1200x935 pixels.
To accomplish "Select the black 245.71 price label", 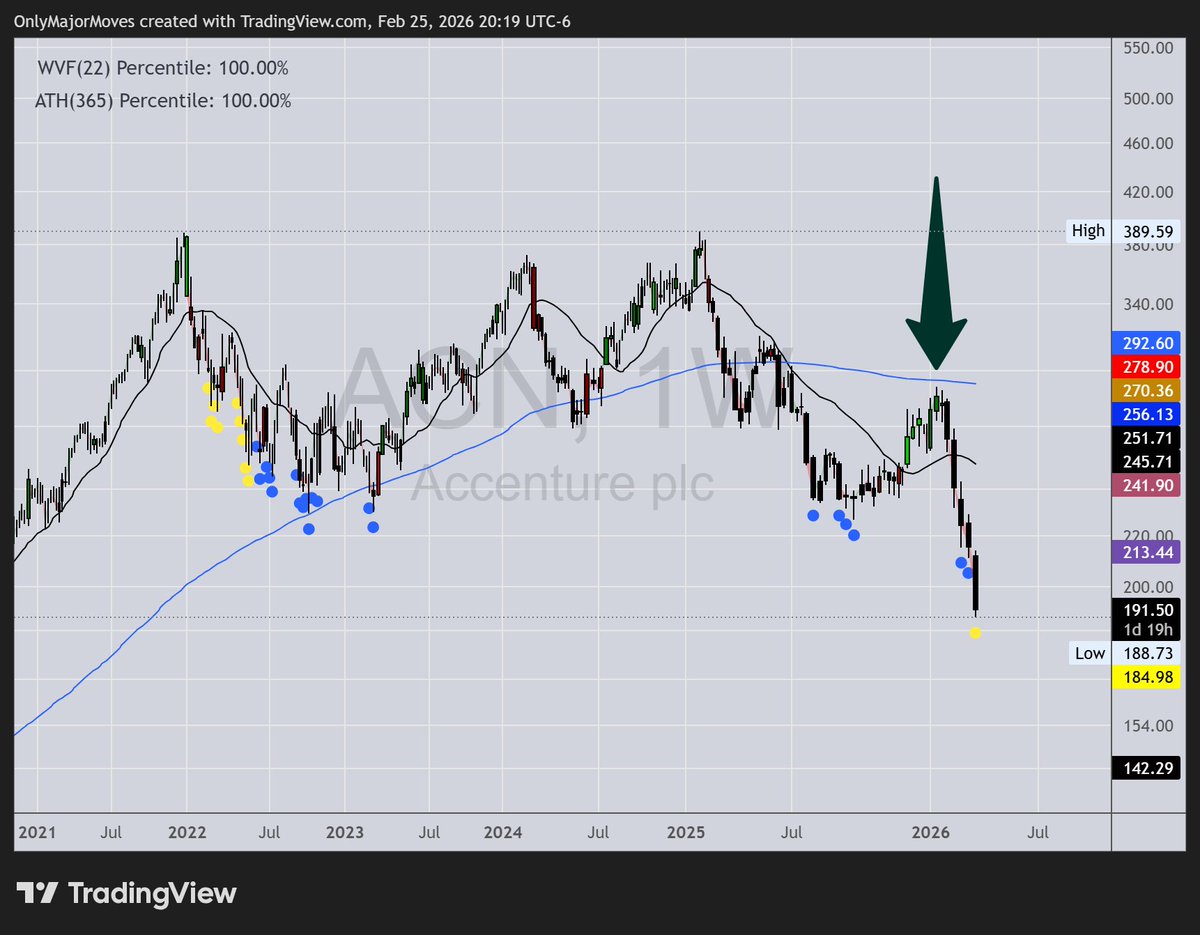I will (x=1146, y=462).
